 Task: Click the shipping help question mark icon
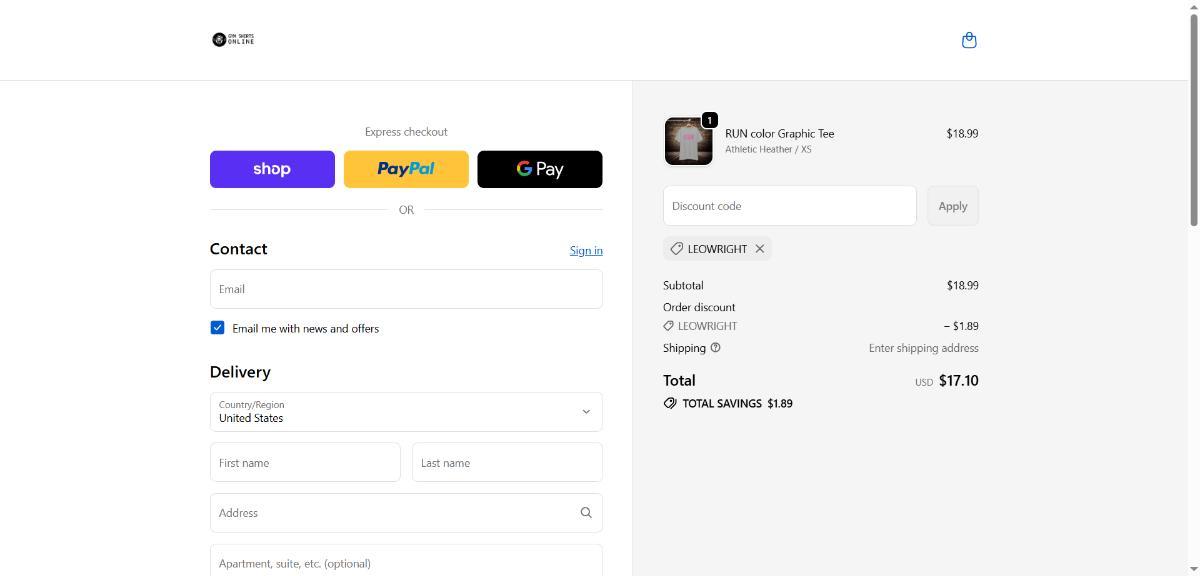[715, 348]
